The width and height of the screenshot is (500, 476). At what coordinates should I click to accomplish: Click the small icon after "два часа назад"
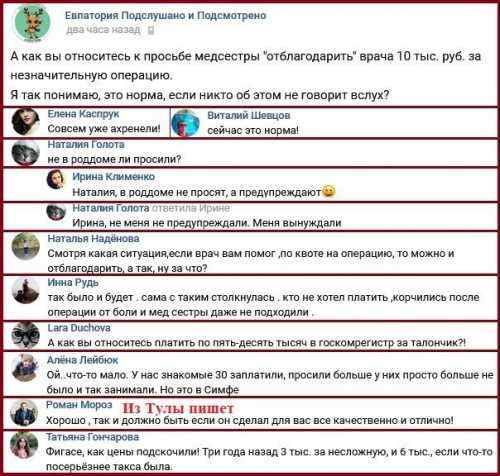pyautogui.click(x=151, y=31)
